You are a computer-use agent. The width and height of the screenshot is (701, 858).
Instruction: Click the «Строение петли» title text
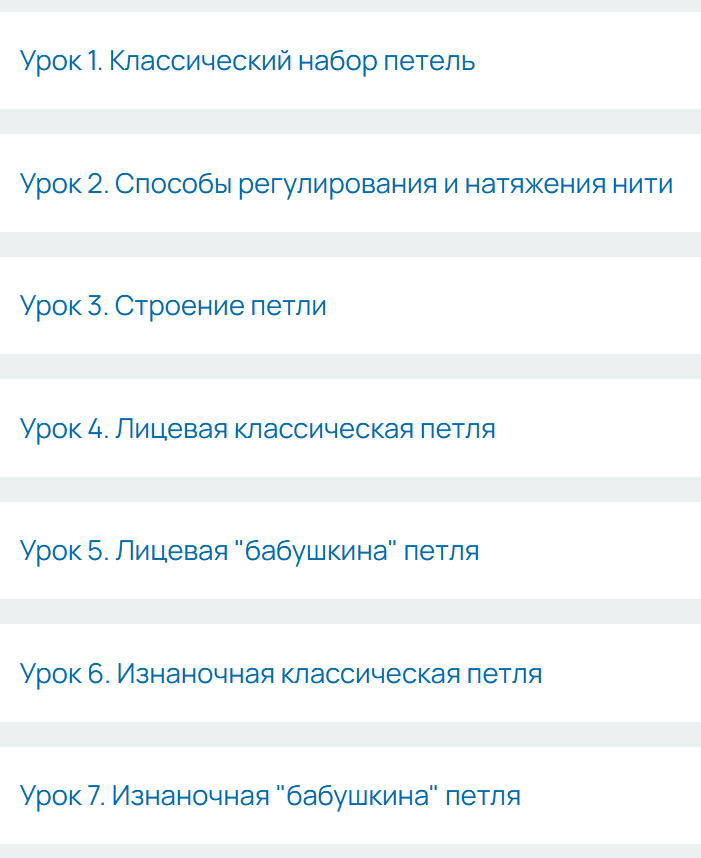[173, 306]
